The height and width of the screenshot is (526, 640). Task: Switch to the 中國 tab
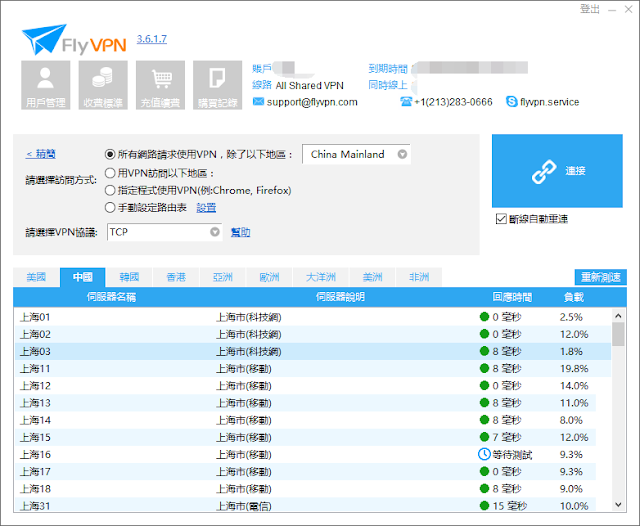pos(82,277)
